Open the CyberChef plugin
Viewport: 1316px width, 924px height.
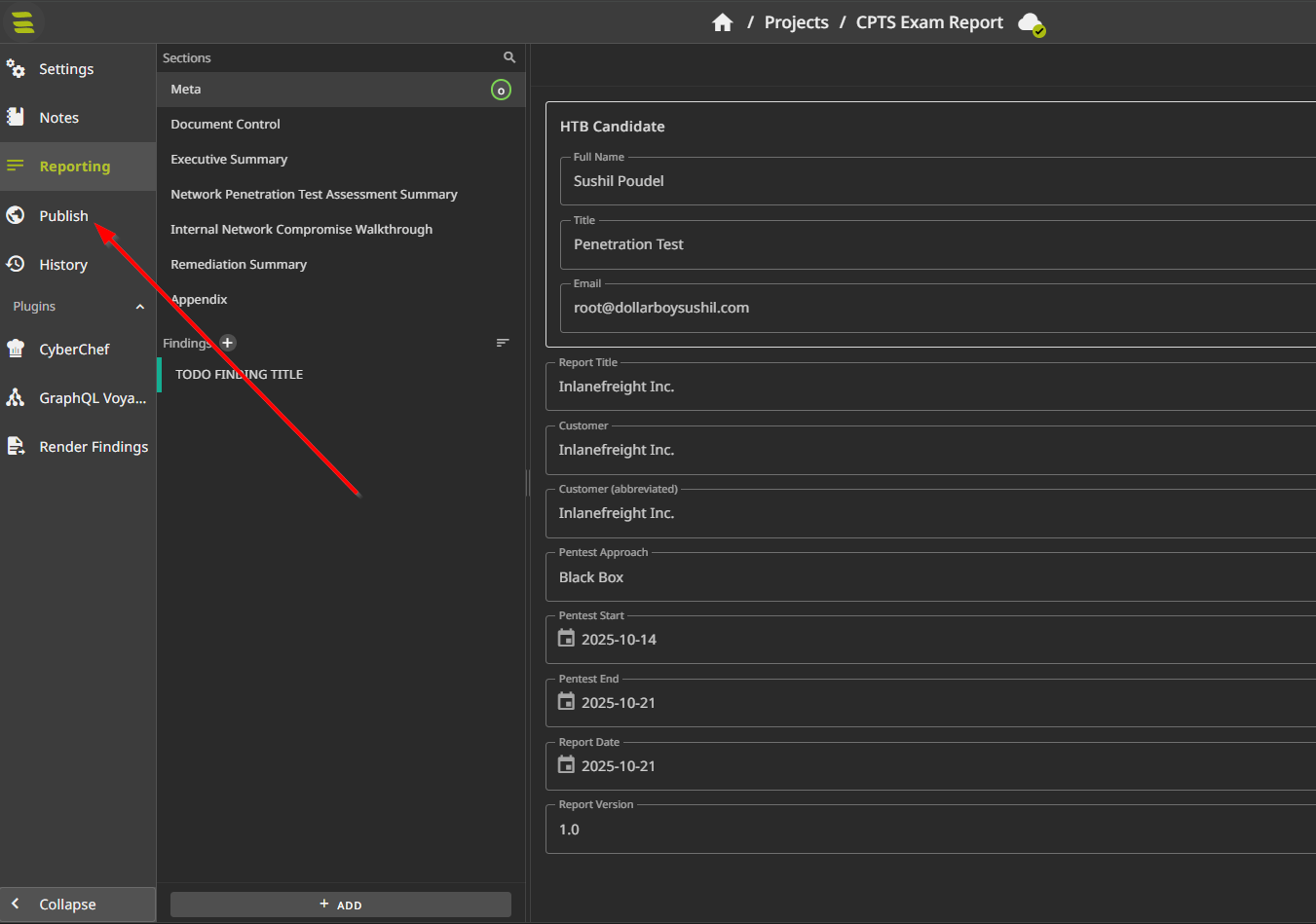74,350
